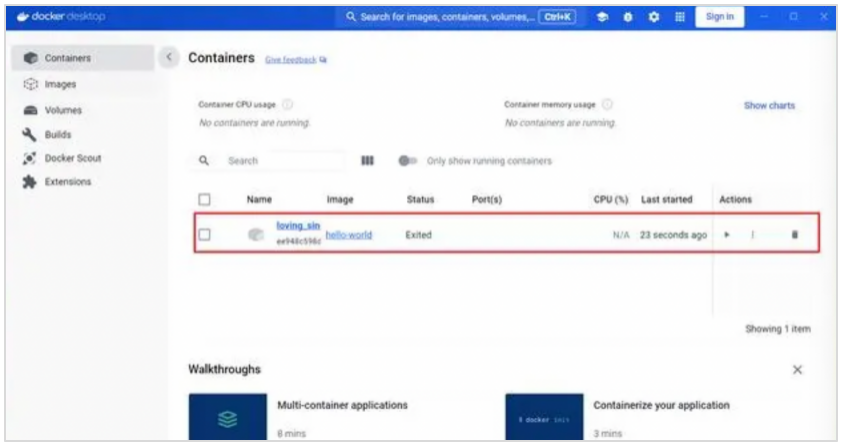Viewport: 844px width, 446px height.
Task: Check the select-all containers checkbox
Action: pos(205,200)
